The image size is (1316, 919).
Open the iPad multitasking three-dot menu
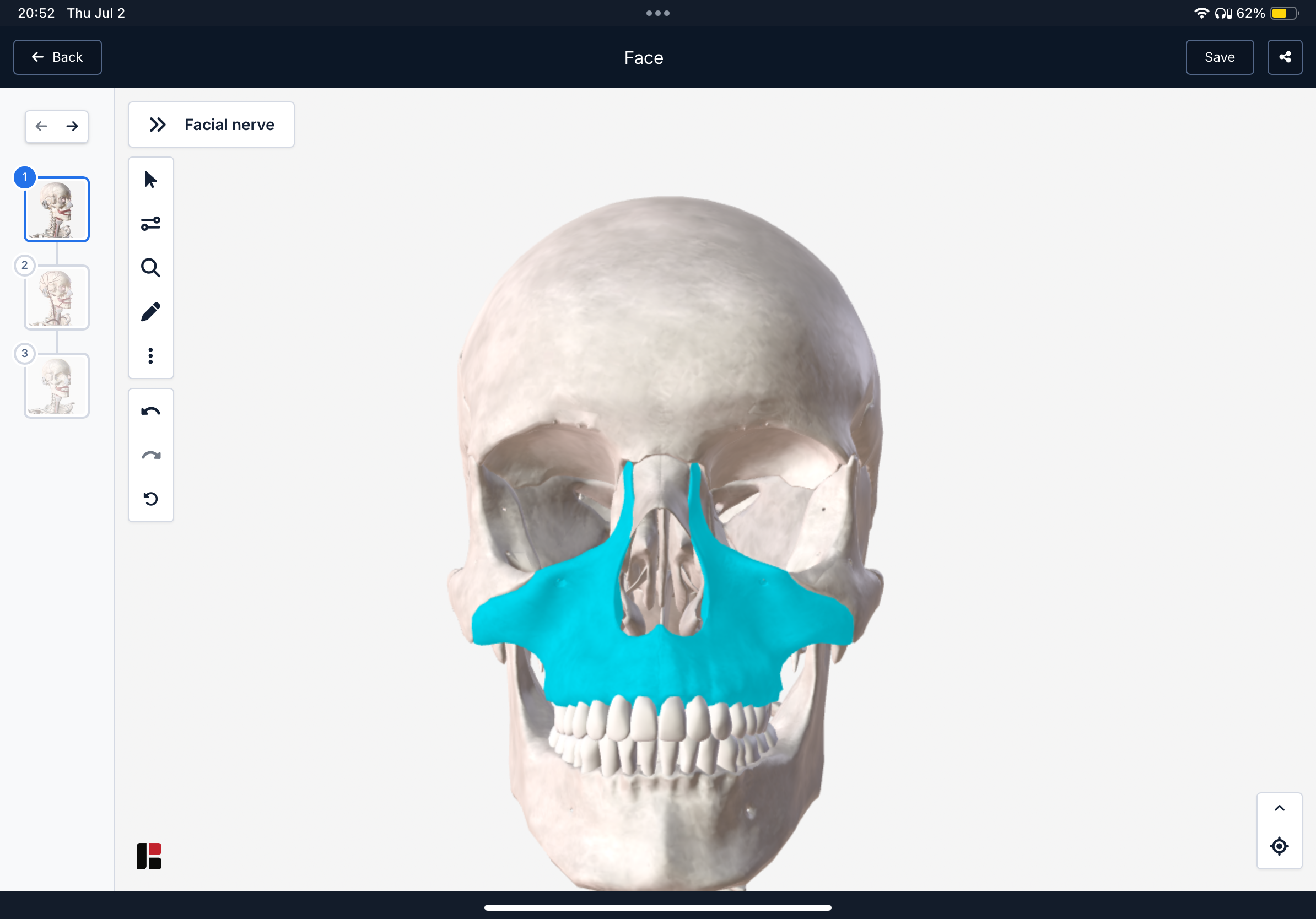pyautogui.click(x=657, y=13)
